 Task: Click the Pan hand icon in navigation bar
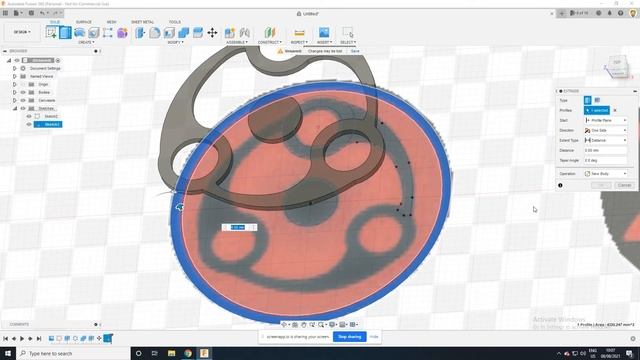click(304, 324)
